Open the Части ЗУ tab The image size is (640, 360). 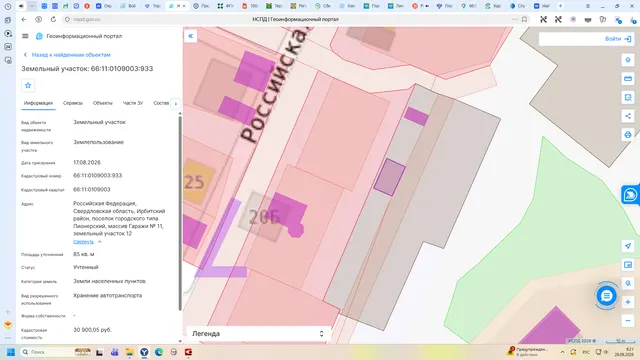[x=133, y=103]
